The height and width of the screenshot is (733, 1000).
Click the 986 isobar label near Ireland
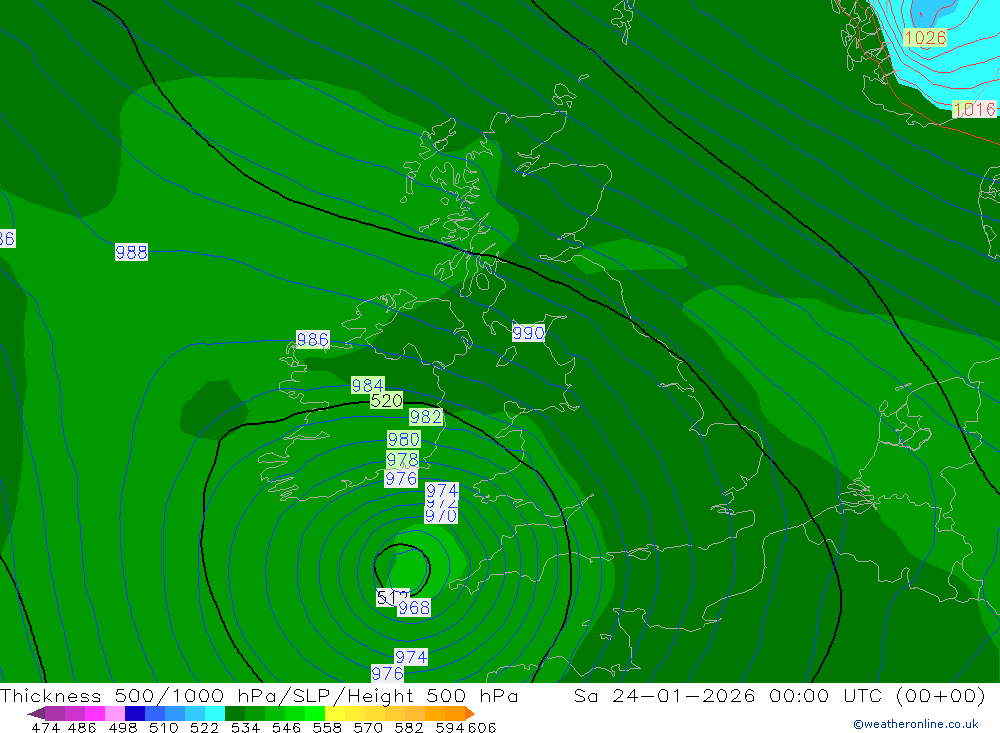coord(312,339)
